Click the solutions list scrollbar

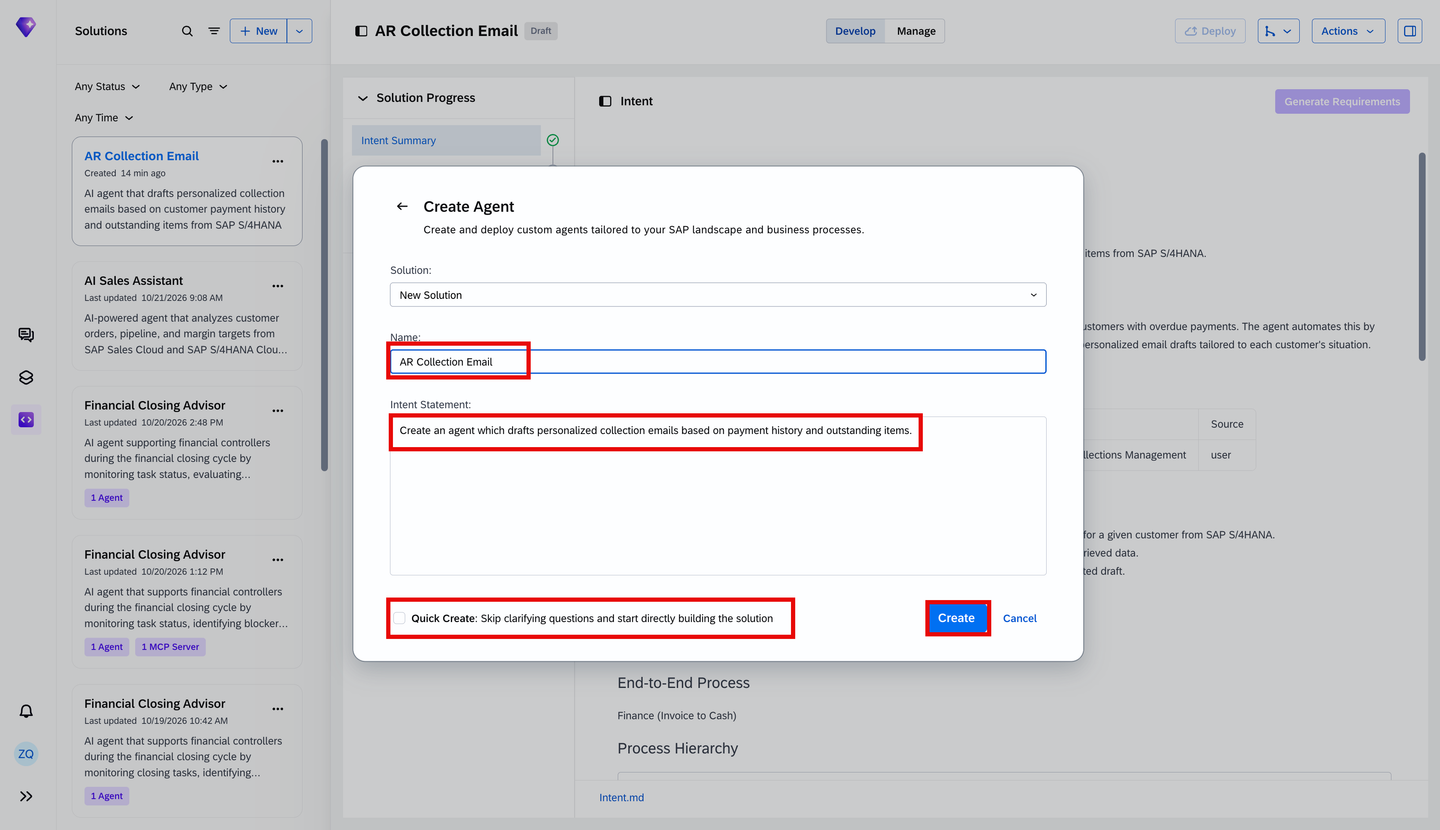323,304
